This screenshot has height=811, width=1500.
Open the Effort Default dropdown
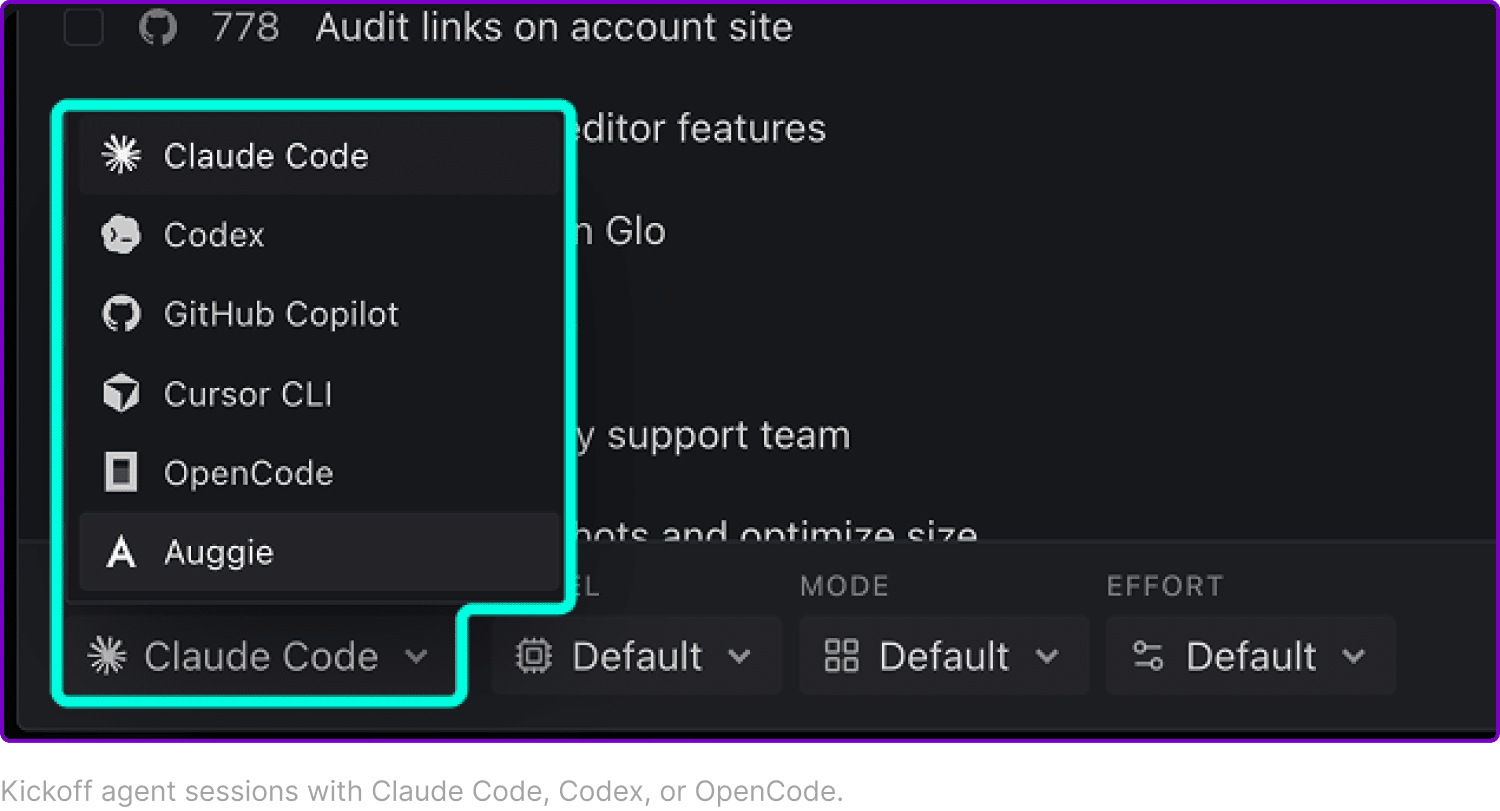(1250, 656)
